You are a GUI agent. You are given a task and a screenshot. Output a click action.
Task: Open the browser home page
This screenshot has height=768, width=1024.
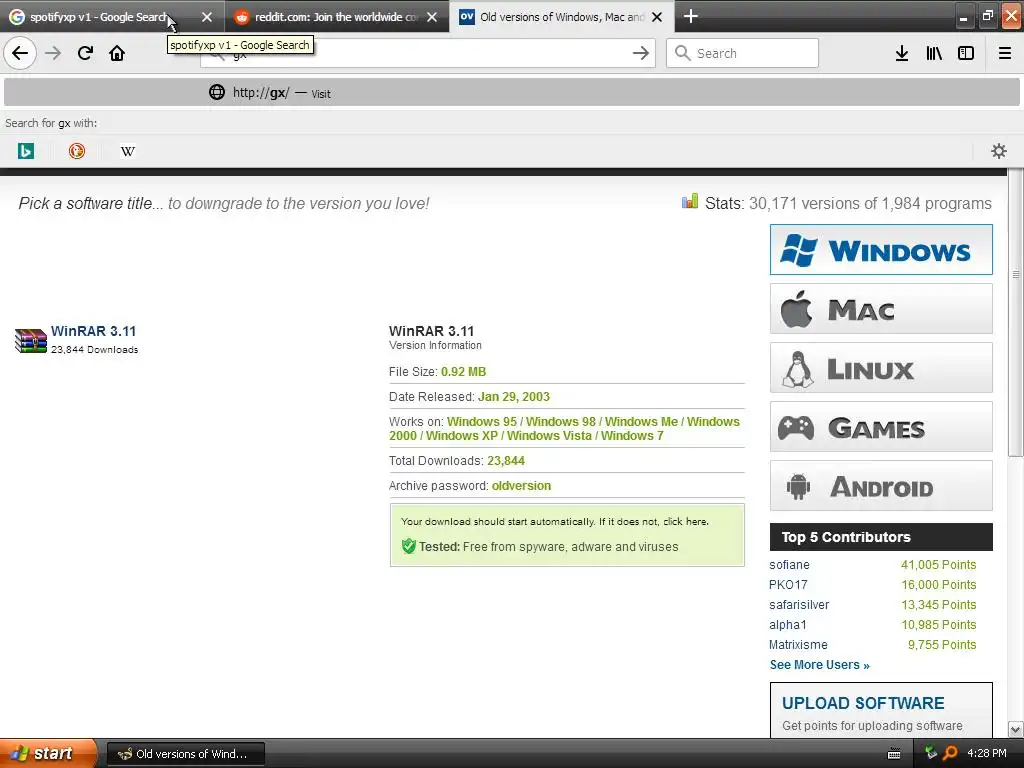coord(117,53)
